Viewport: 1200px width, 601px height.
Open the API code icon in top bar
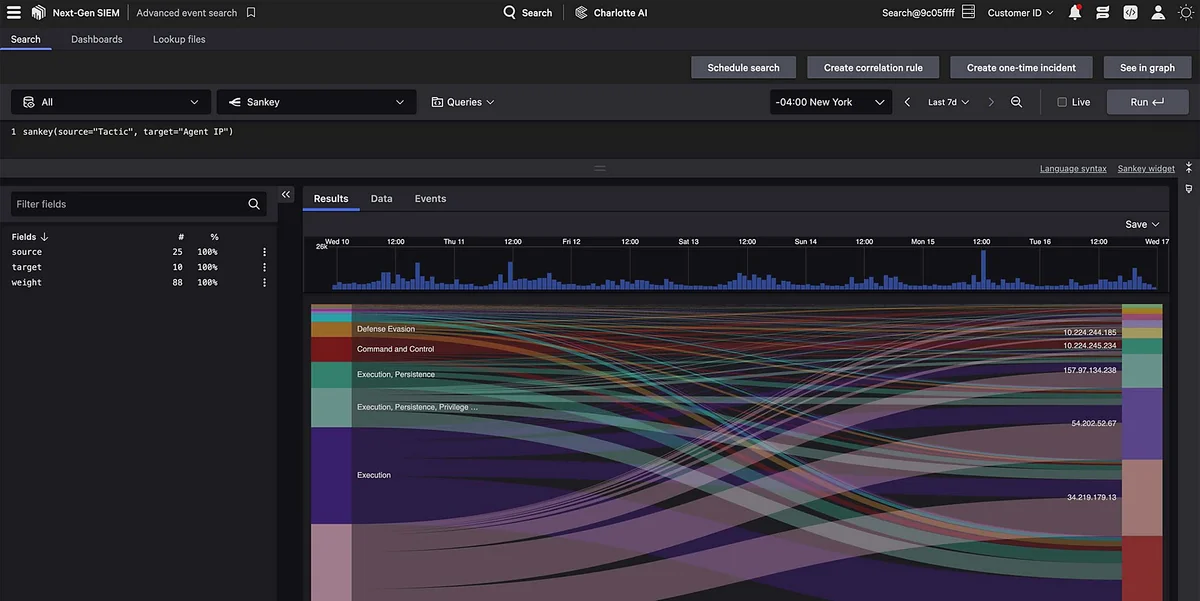point(1130,12)
